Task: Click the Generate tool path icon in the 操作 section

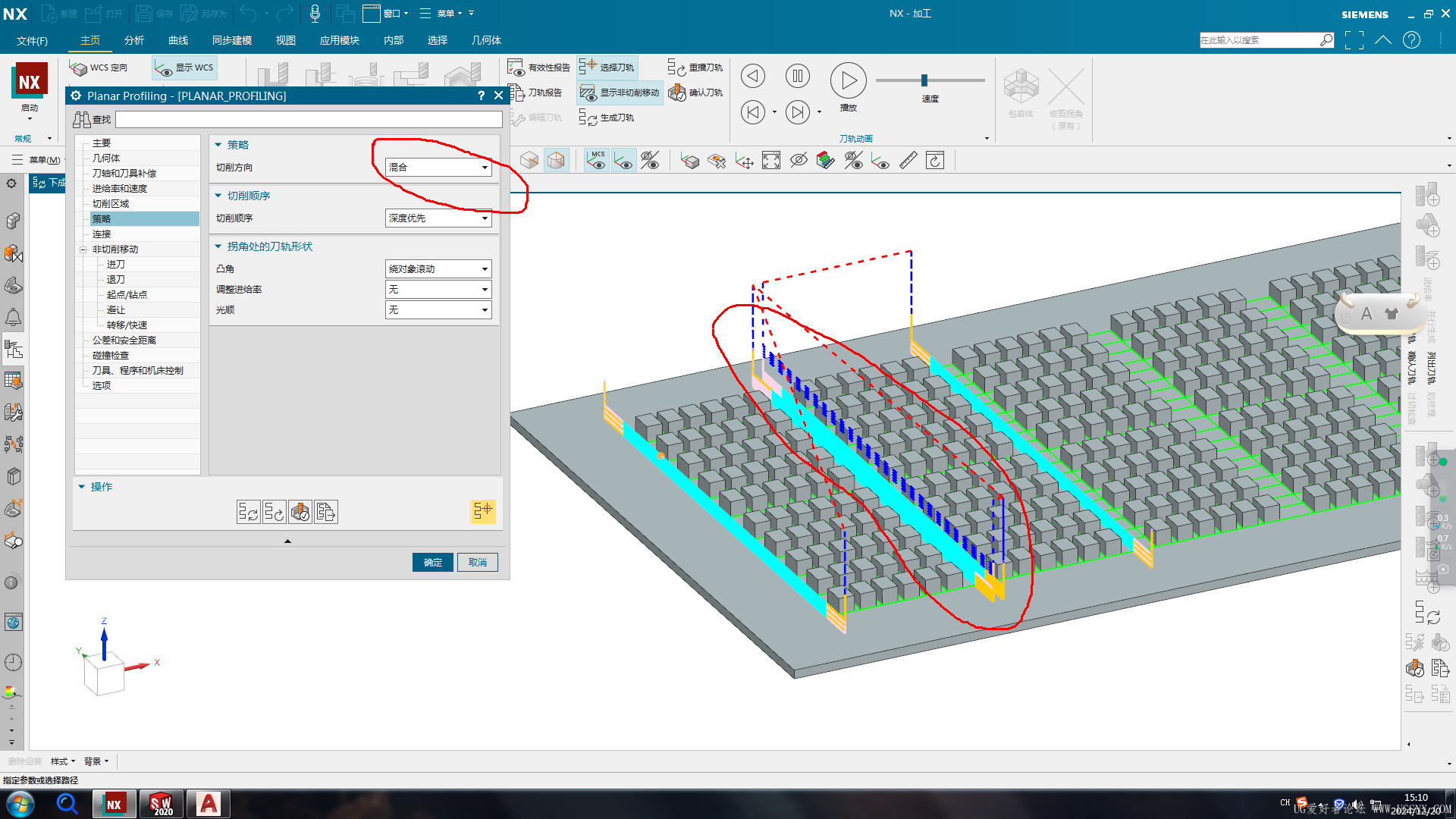Action: [x=248, y=513]
